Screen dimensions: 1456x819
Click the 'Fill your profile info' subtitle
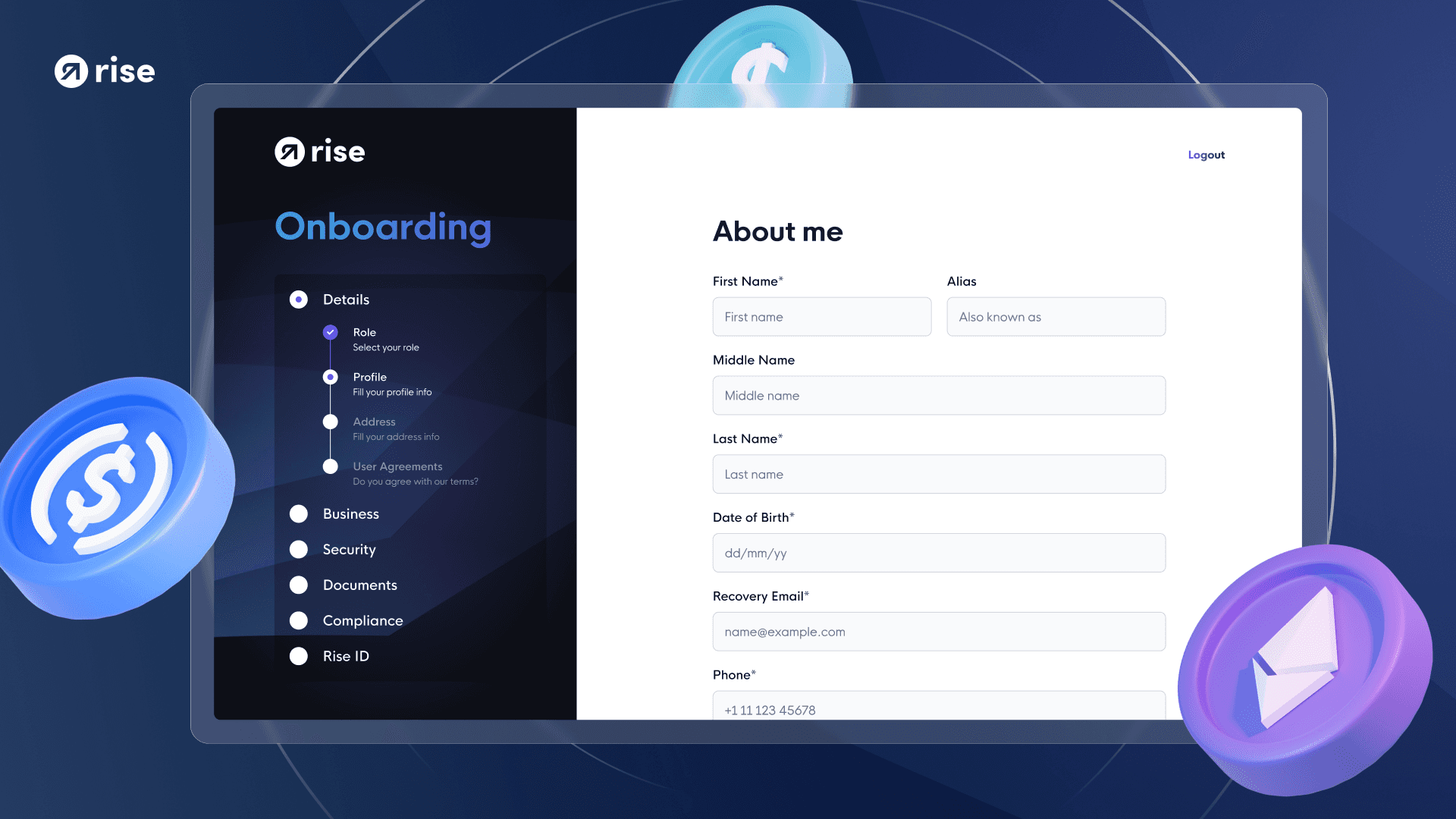point(392,393)
